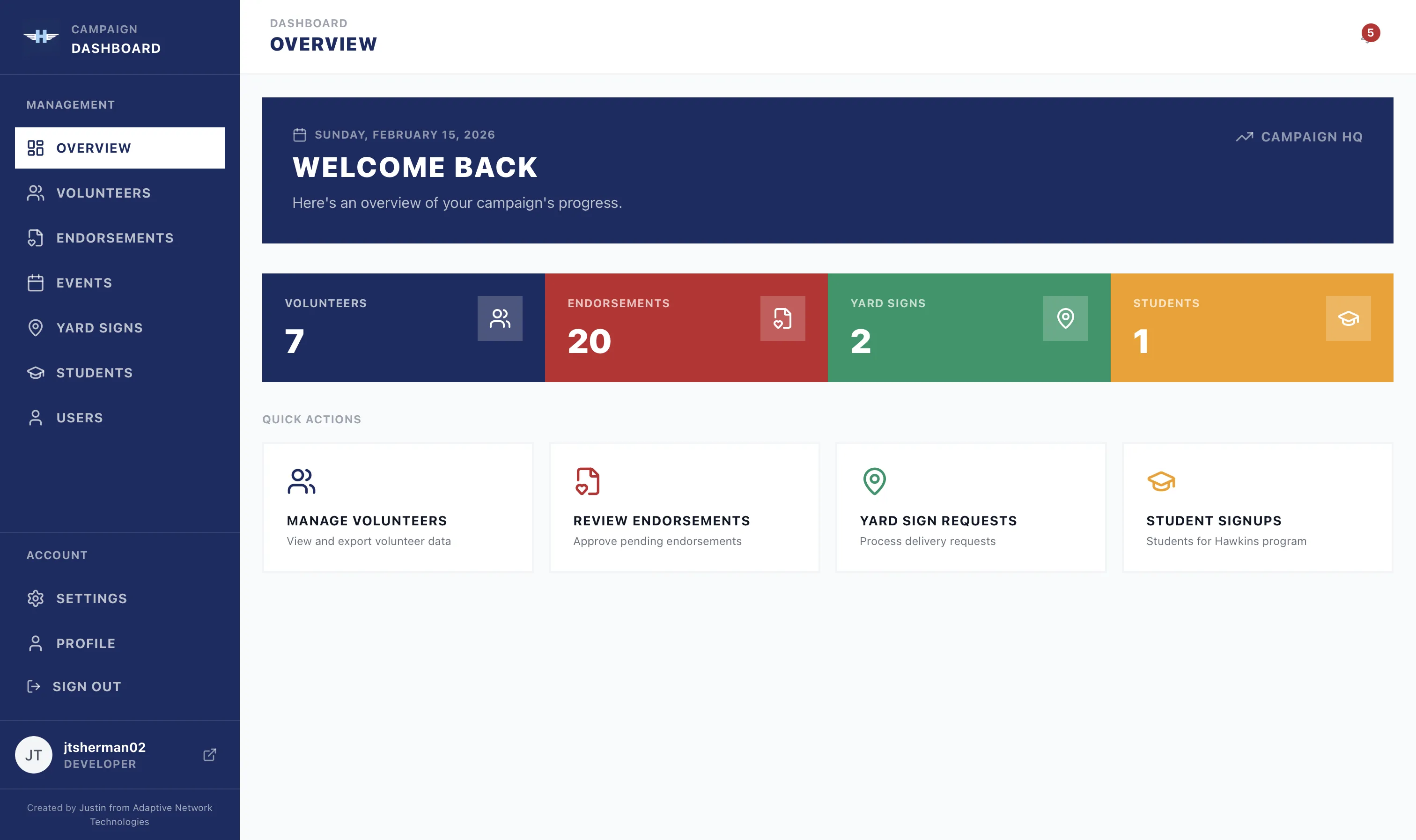
Task: Select the Volunteers icon in the sidebar
Action: pyautogui.click(x=36, y=193)
